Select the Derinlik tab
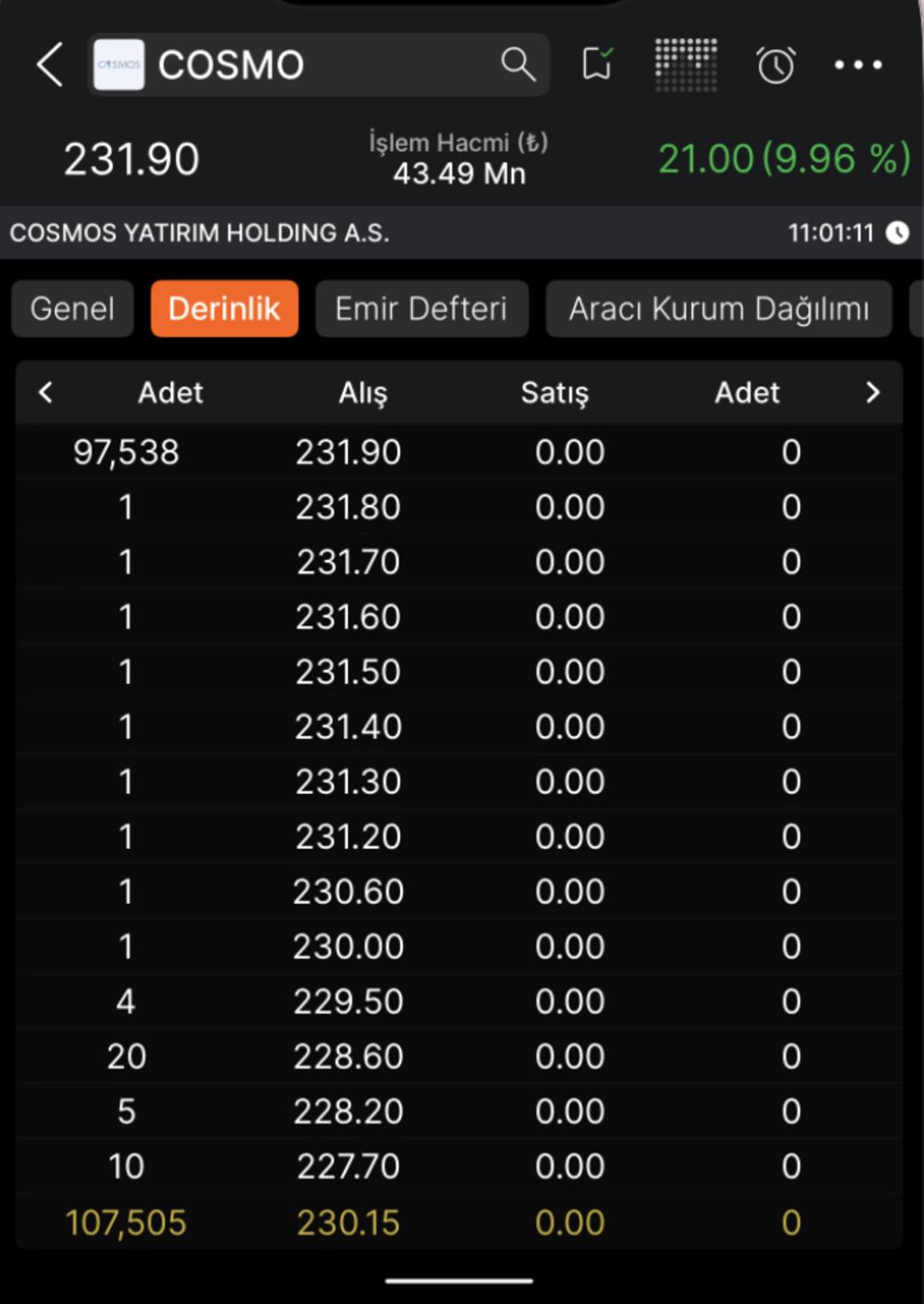Viewport: 924px width, 1304px height. coord(224,309)
